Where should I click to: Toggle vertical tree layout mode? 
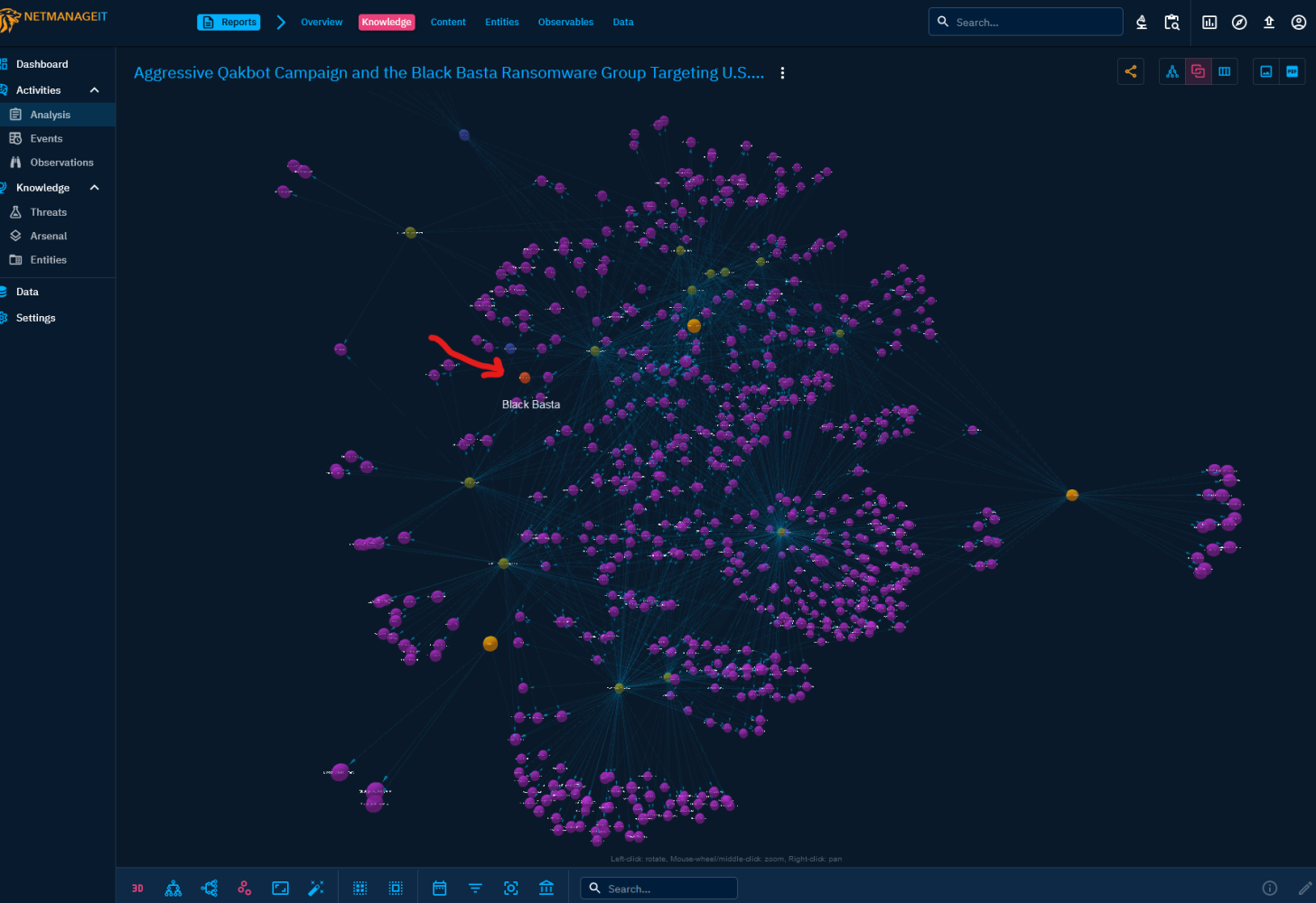pyautogui.click(x=173, y=889)
